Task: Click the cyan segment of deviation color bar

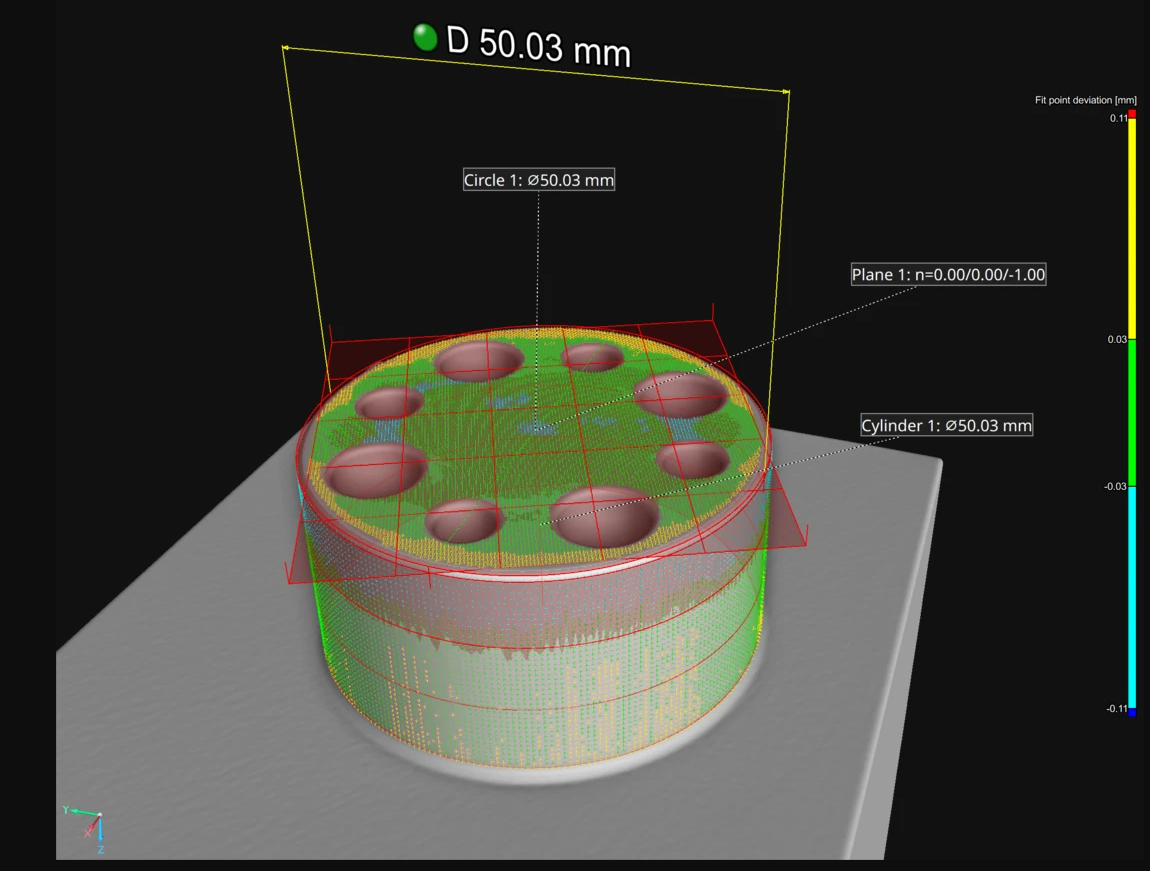Action: [x=1132, y=597]
